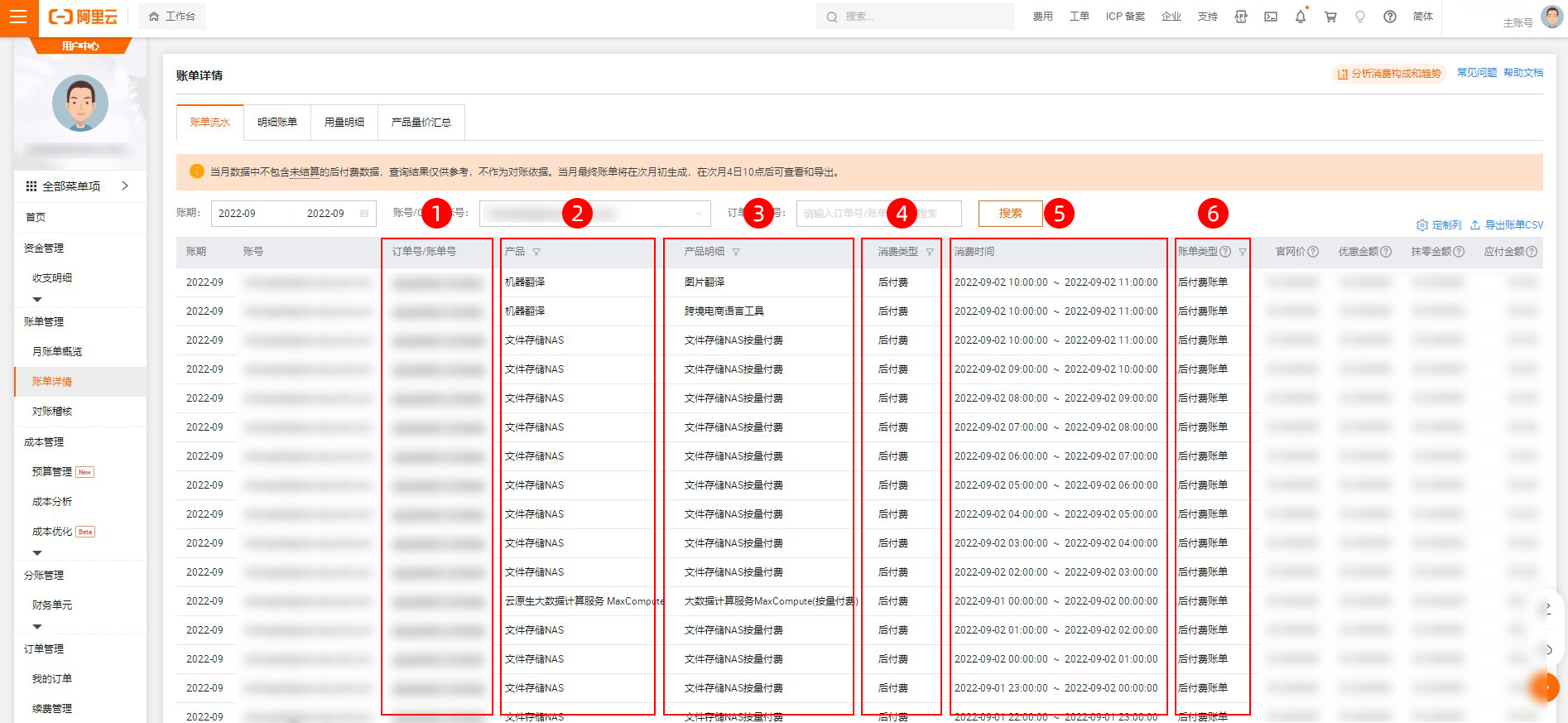1568x723 pixels.
Task: Show help tooltip for 官网价
Action: tap(1313, 252)
